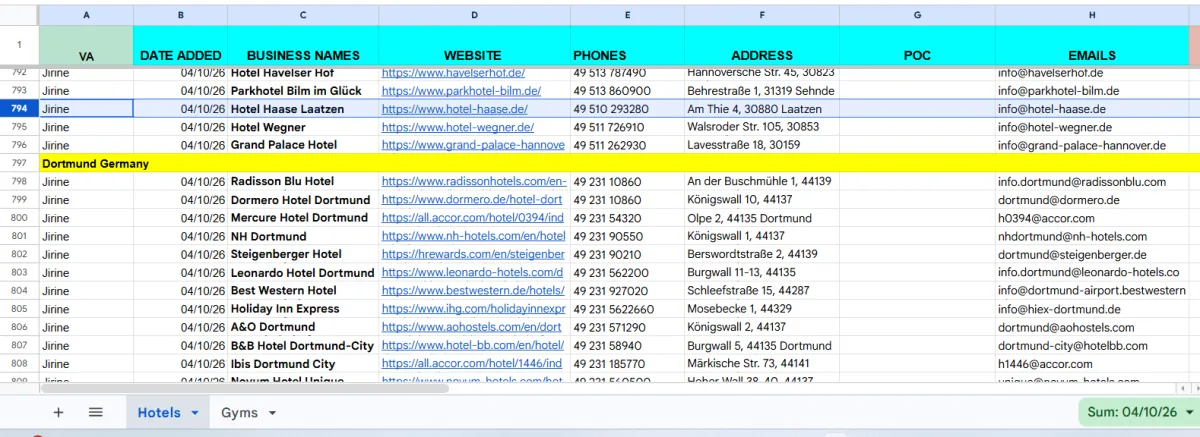This screenshot has height=437, width=1200.
Task: Select the Jirine cell in row 794
Action: click(86, 109)
